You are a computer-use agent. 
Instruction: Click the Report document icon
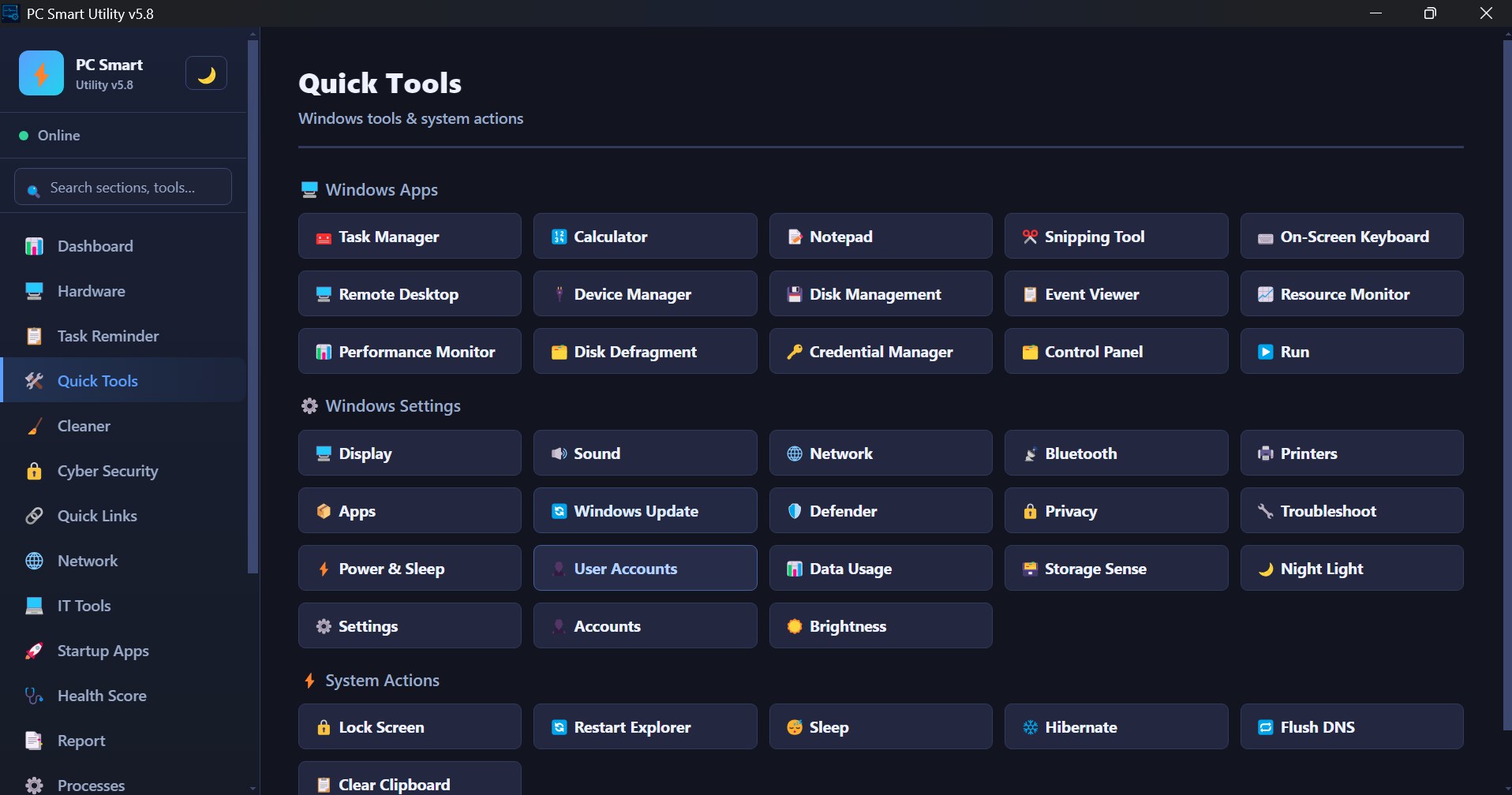coord(34,741)
